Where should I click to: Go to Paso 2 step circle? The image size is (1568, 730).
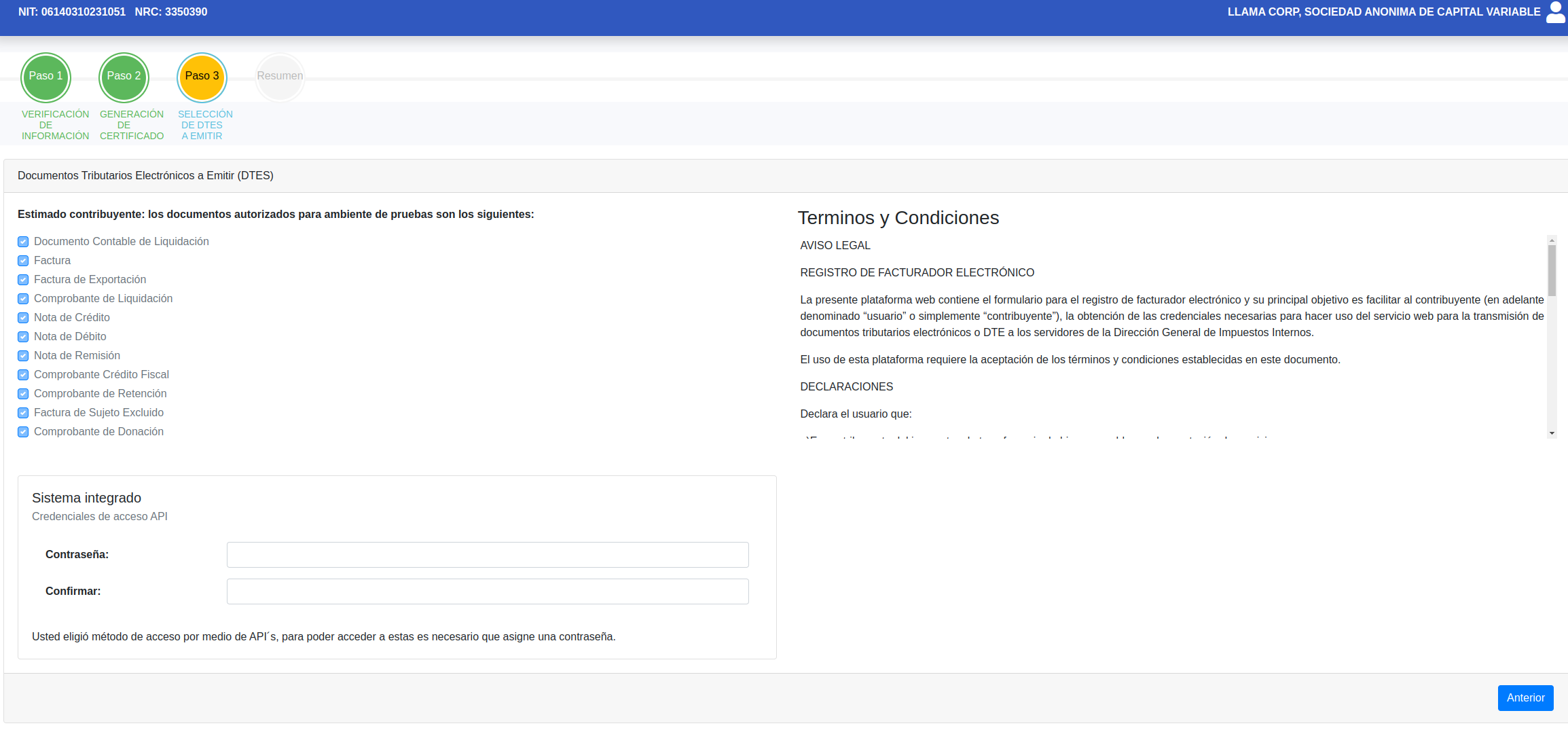pyautogui.click(x=124, y=77)
